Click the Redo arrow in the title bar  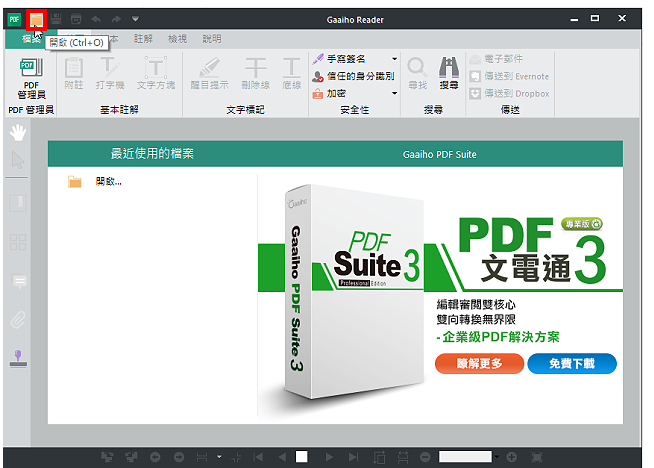116,19
